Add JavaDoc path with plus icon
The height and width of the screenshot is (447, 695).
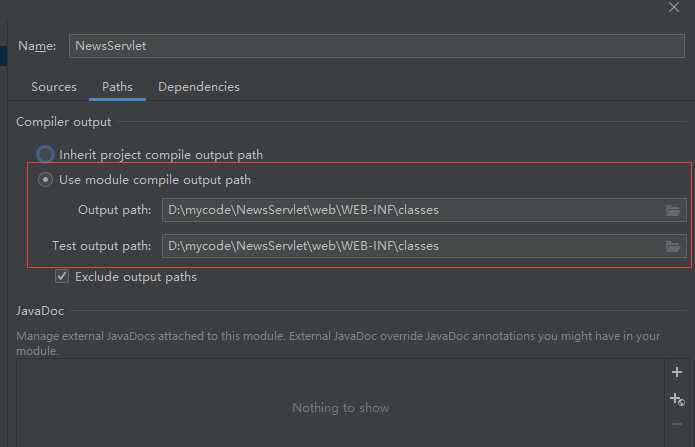pyautogui.click(x=677, y=372)
